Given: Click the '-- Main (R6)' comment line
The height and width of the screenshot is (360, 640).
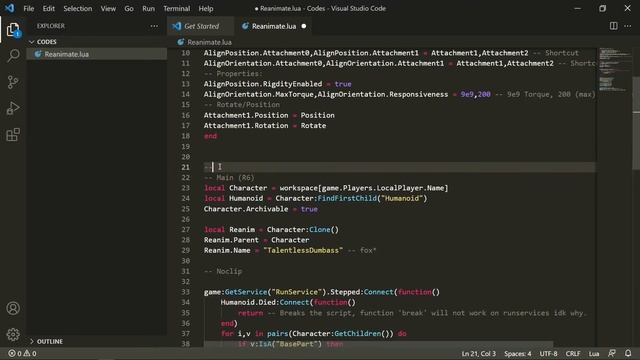Looking at the screenshot, I should click(x=229, y=178).
